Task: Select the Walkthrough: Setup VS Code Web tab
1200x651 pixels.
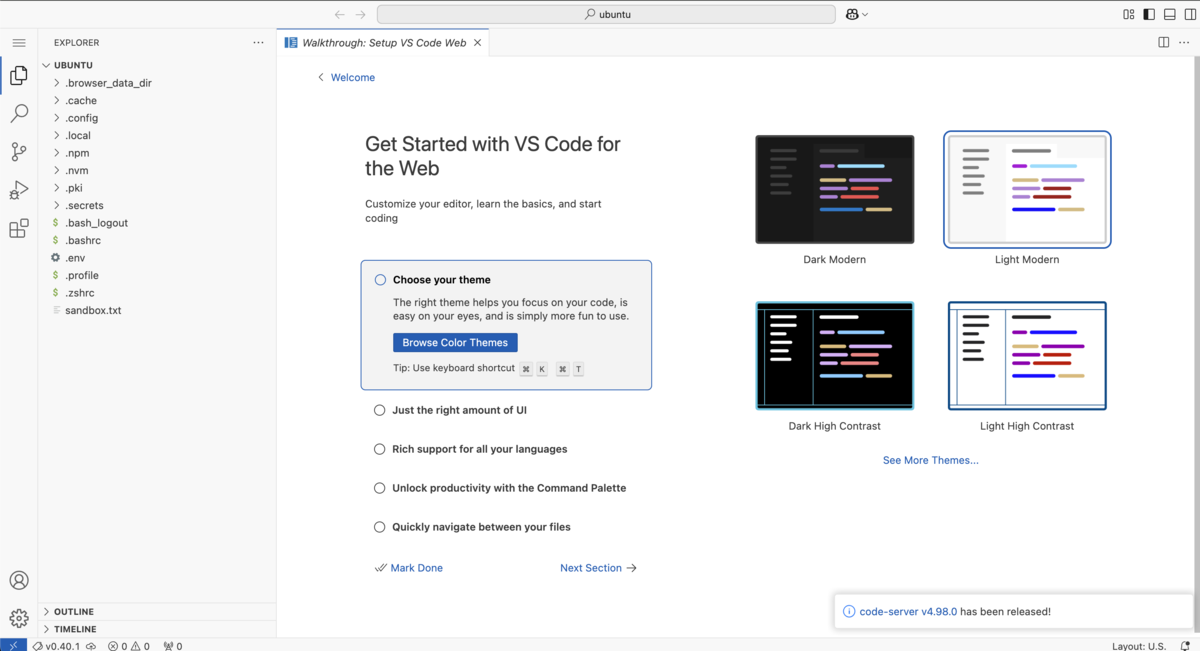Action: point(384,43)
